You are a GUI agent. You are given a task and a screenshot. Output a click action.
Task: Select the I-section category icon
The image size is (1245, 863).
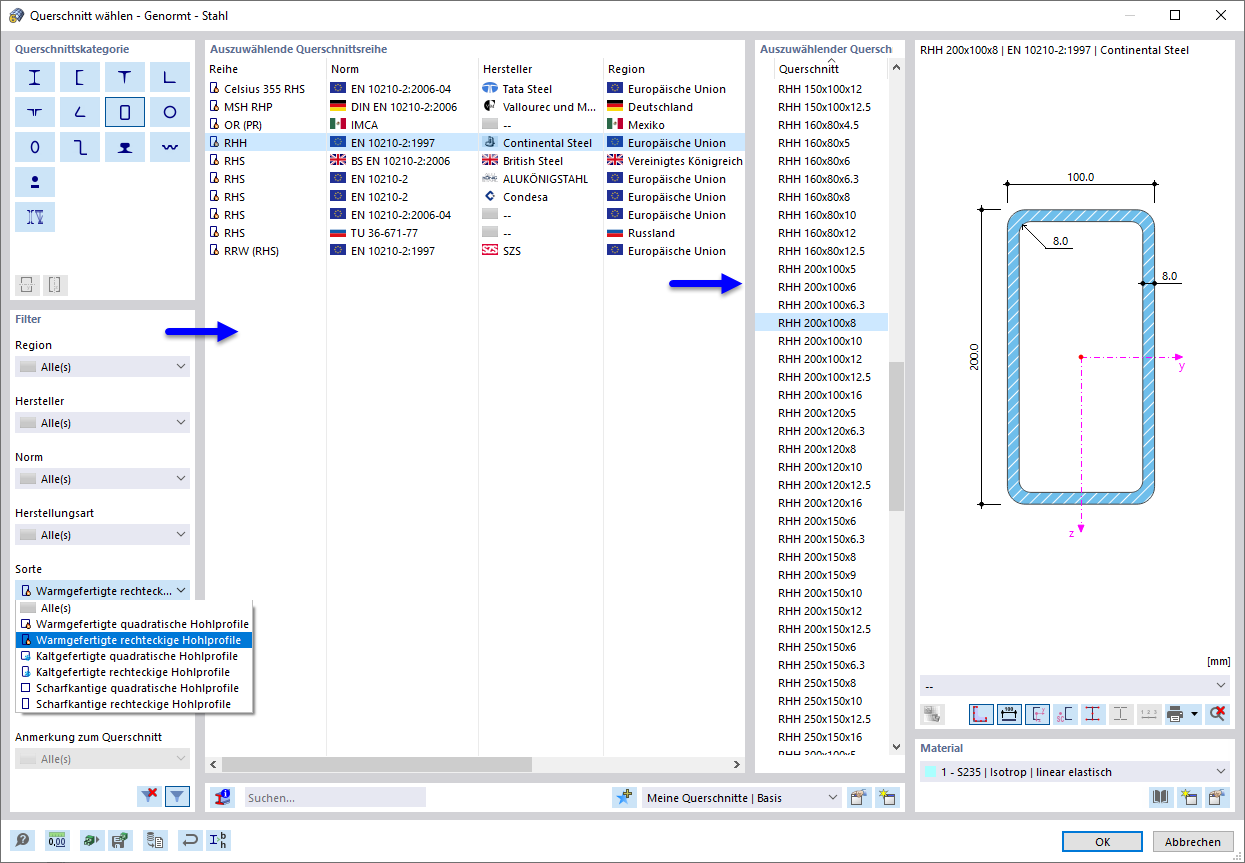click(35, 78)
